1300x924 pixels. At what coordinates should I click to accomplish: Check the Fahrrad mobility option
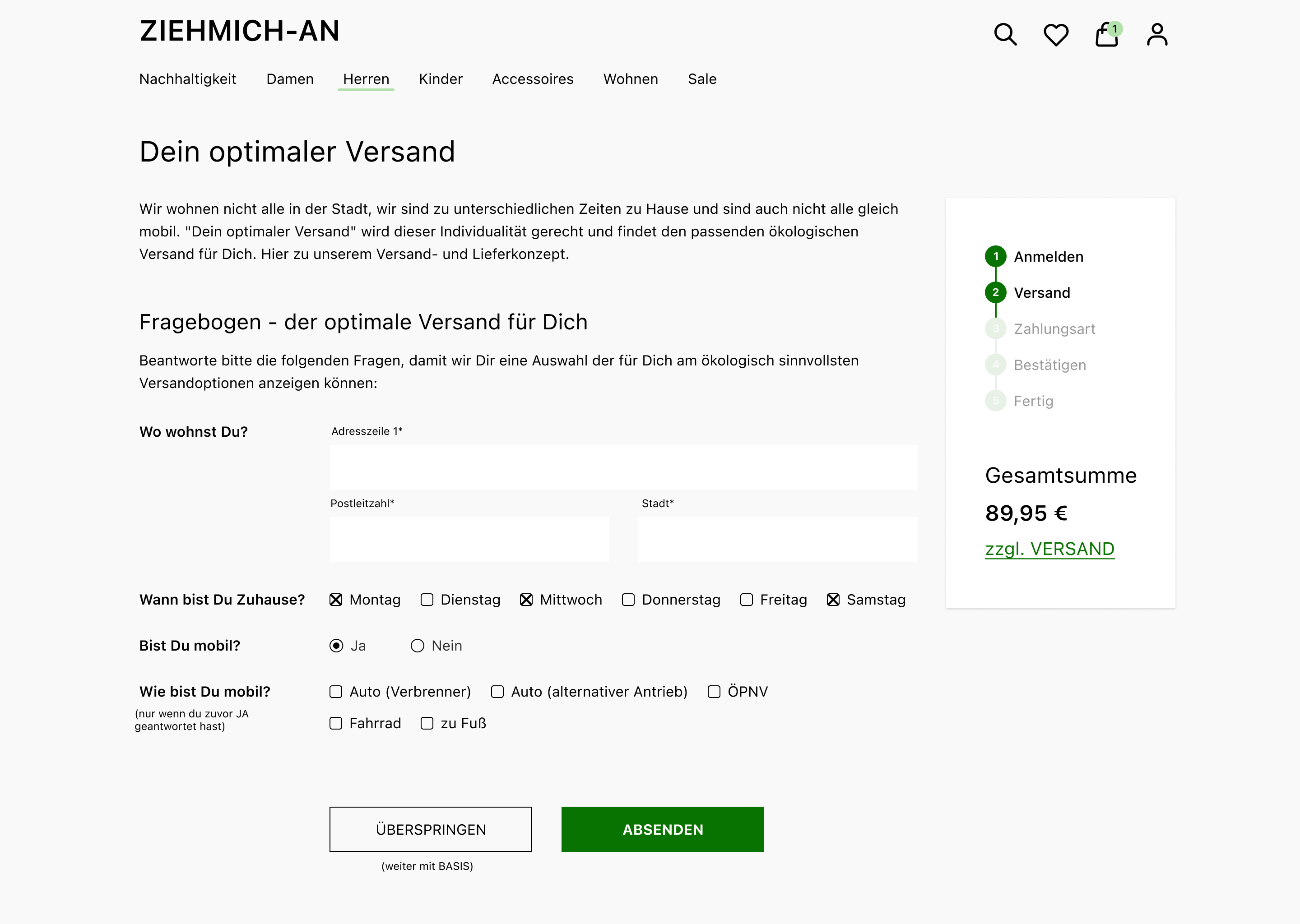(x=336, y=723)
